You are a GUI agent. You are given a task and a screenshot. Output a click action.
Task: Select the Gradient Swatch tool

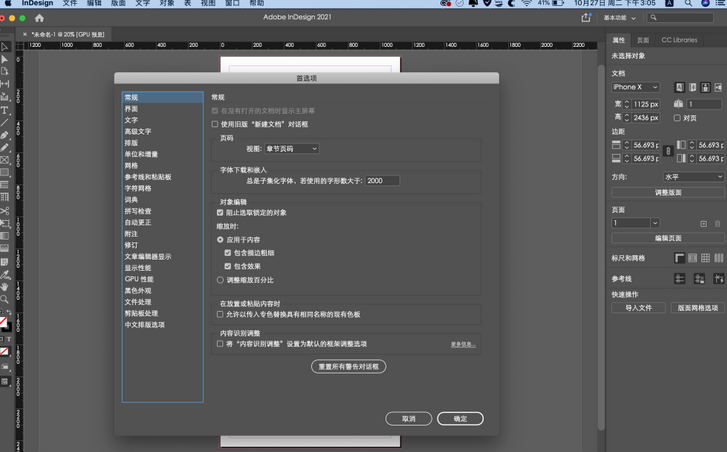(x=5, y=236)
